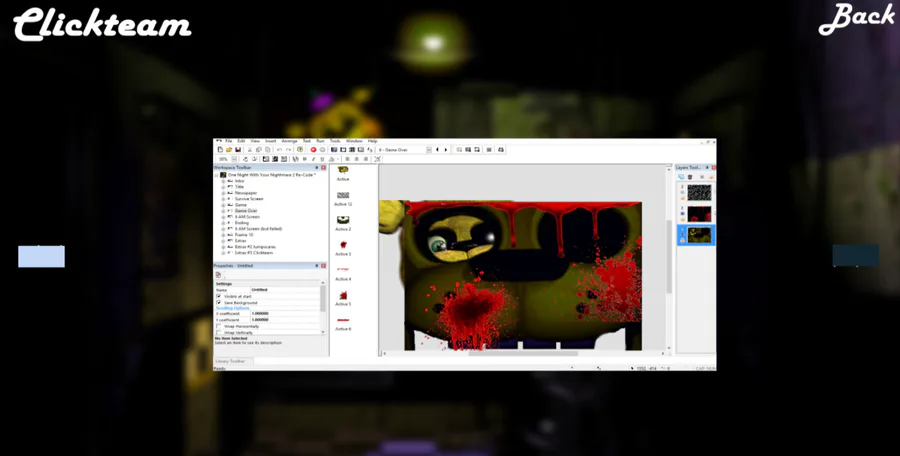Open the Event list editor icon

pos(361,149)
